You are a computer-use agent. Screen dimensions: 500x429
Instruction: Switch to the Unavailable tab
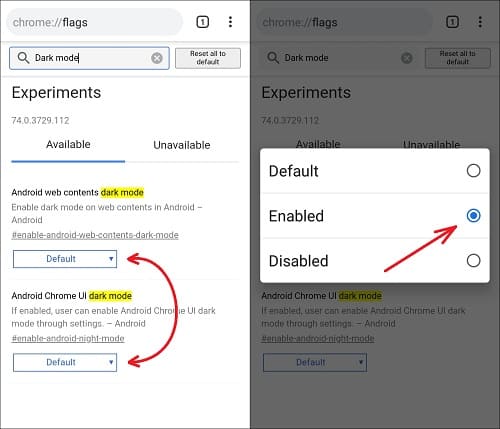(182, 145)
